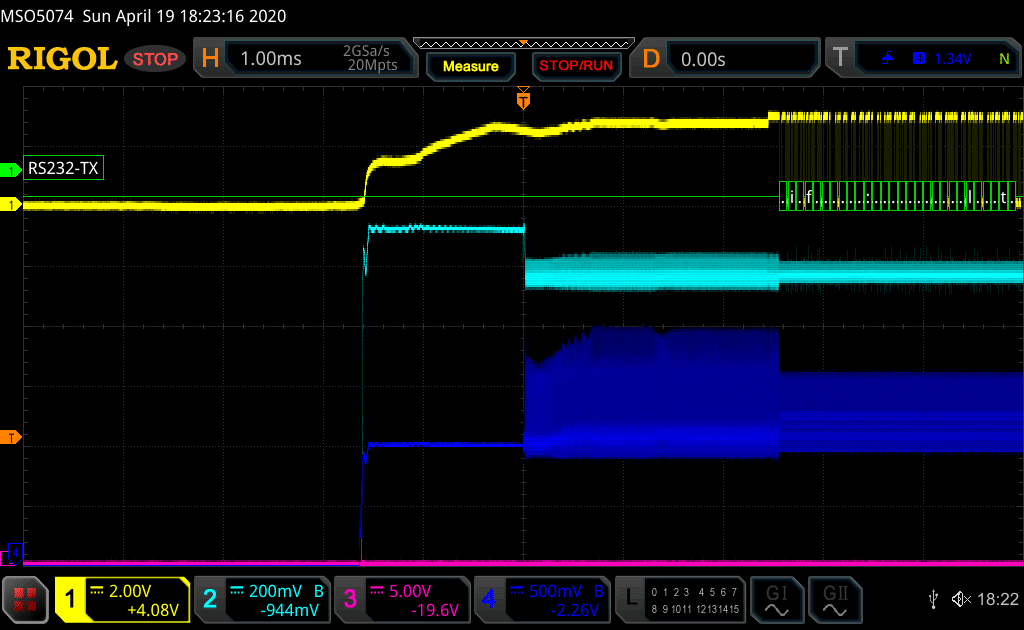Click the GII signal generator icon

pos(832,599)
